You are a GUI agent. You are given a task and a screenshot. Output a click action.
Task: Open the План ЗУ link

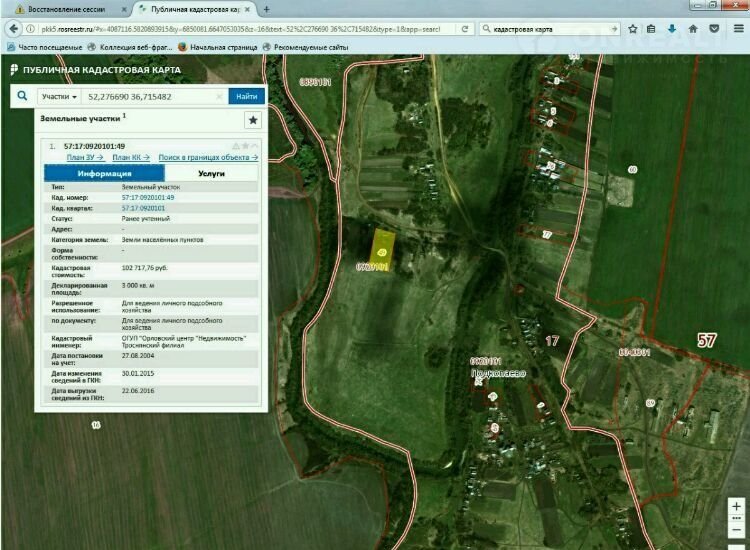tap(85, 158)
